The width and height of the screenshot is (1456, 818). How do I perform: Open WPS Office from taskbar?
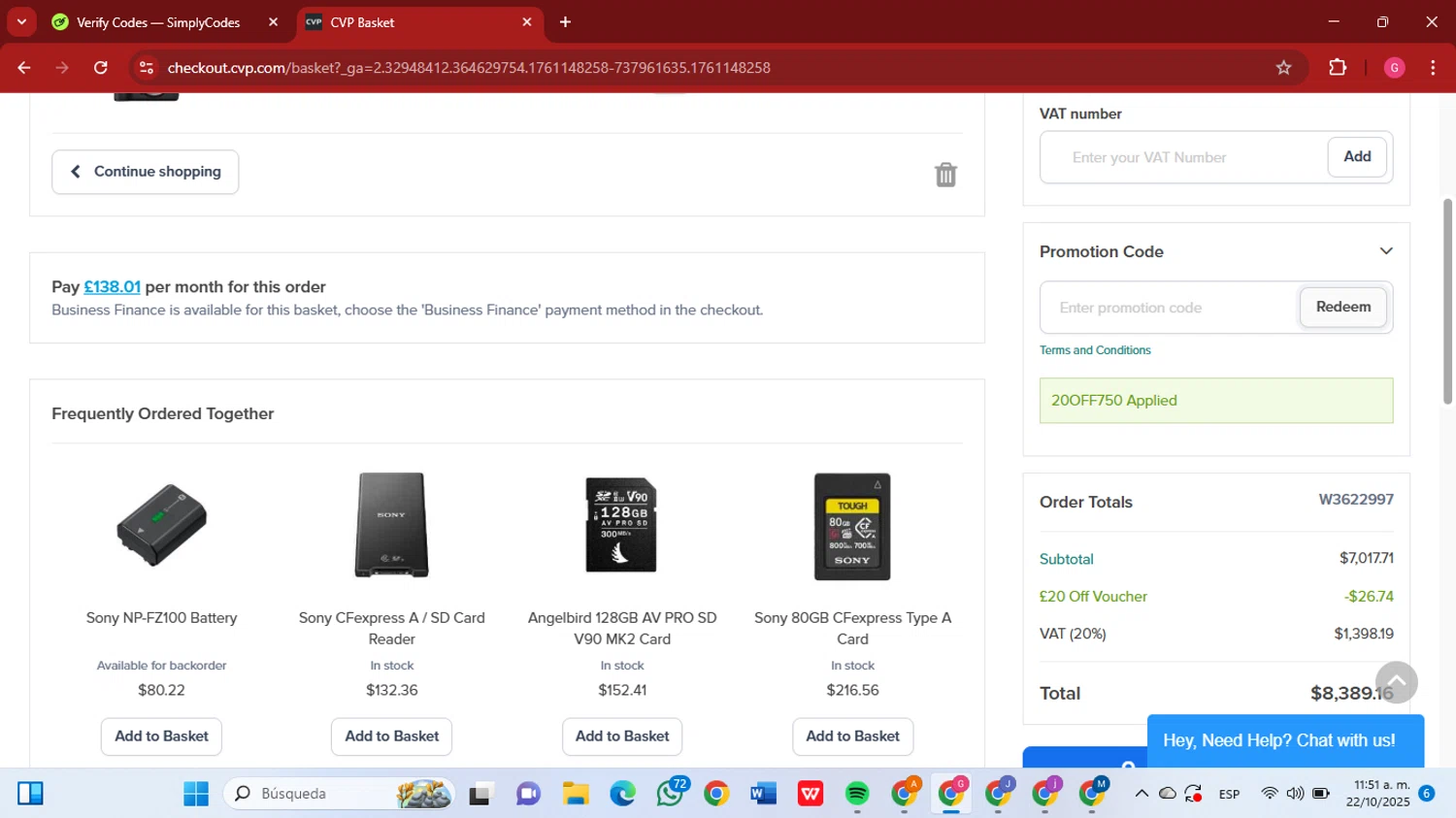(811, 794)
